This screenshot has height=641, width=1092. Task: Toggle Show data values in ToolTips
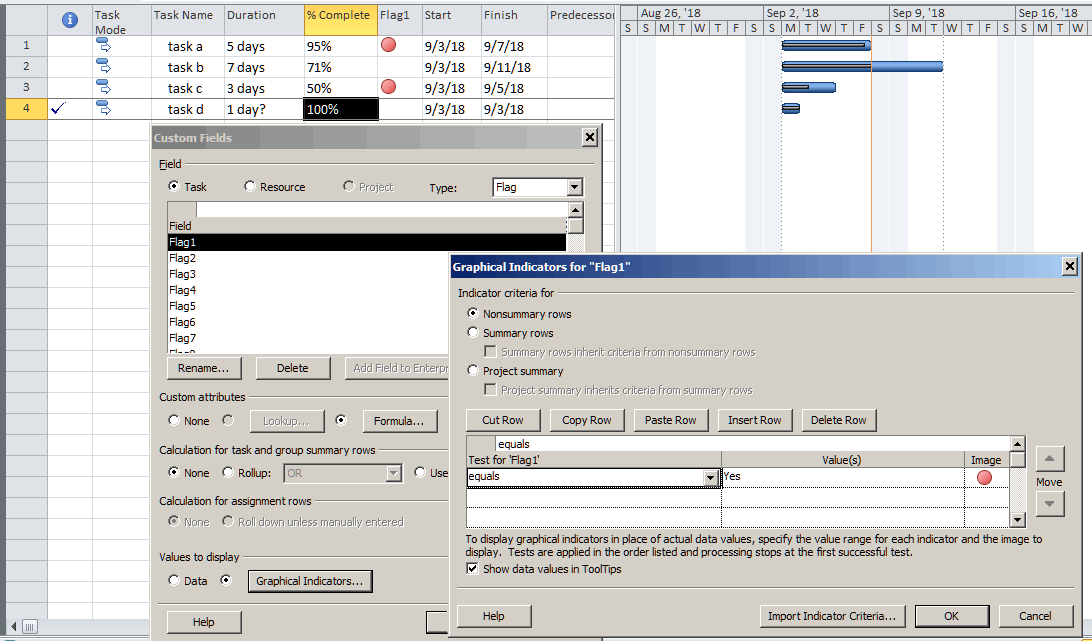[473, 569]
